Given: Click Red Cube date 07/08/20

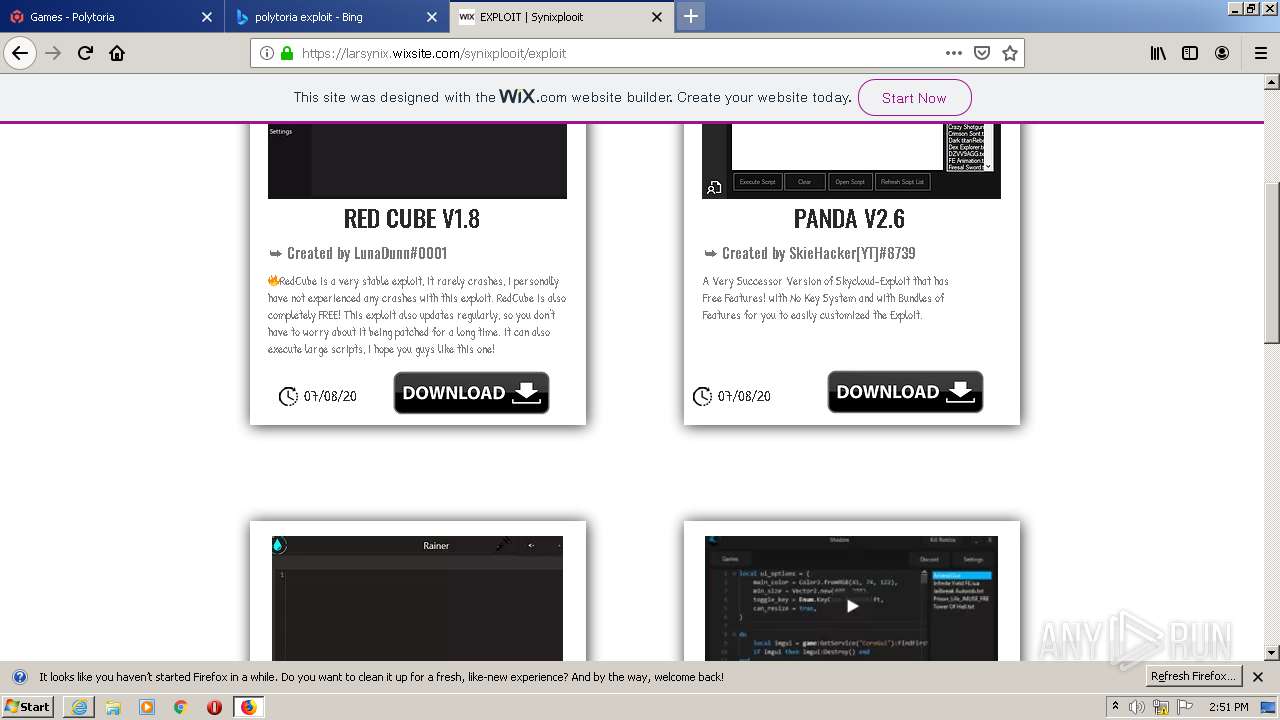Looking at the screenshot, I should coord(330,396).
